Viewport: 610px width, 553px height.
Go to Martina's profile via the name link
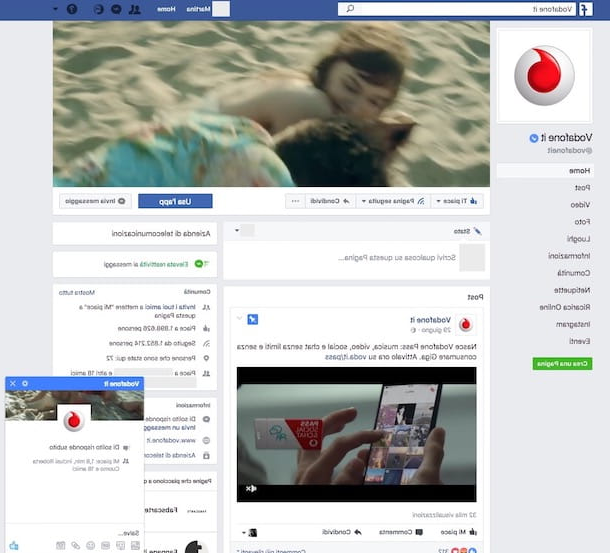tap(198, 9)
